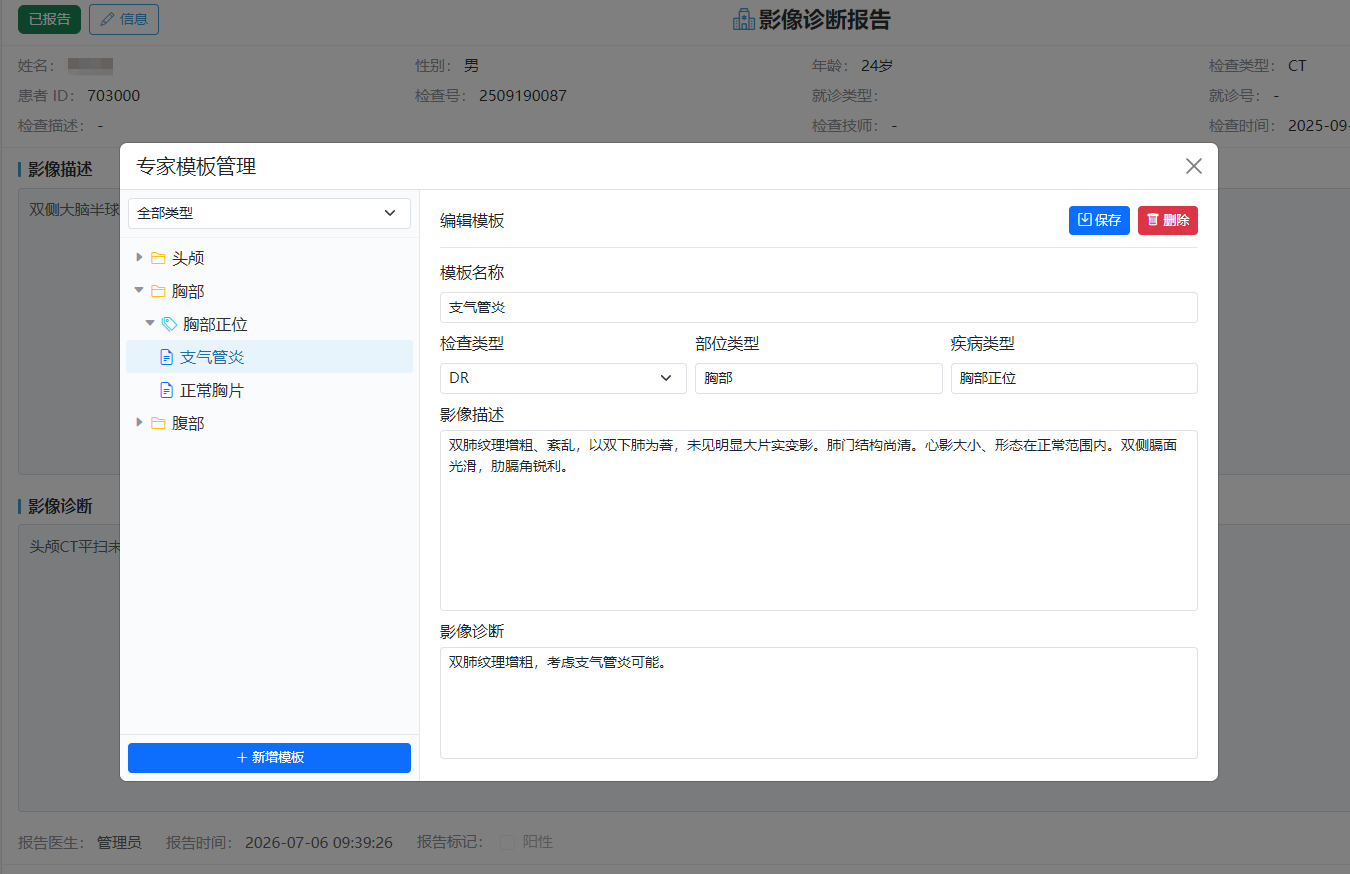Select the 头颅 tree node label

[x=188, y=258]
